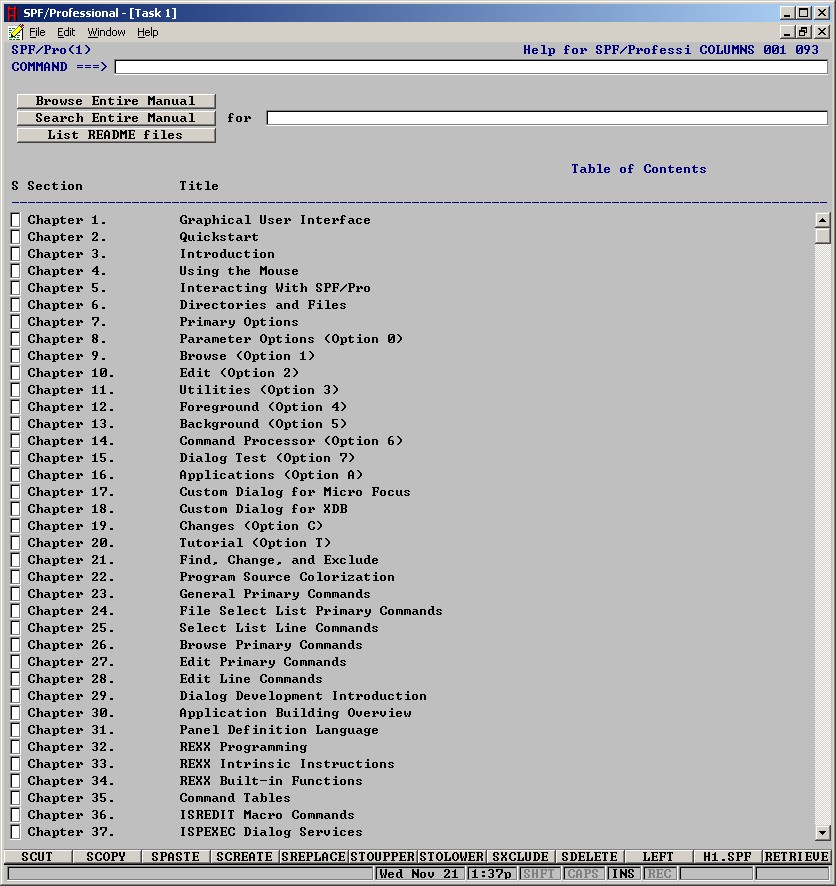Open the Edit menu
The height and width of the screenshot is (886, 836).
pyautogui.click(x=66, y=32)
